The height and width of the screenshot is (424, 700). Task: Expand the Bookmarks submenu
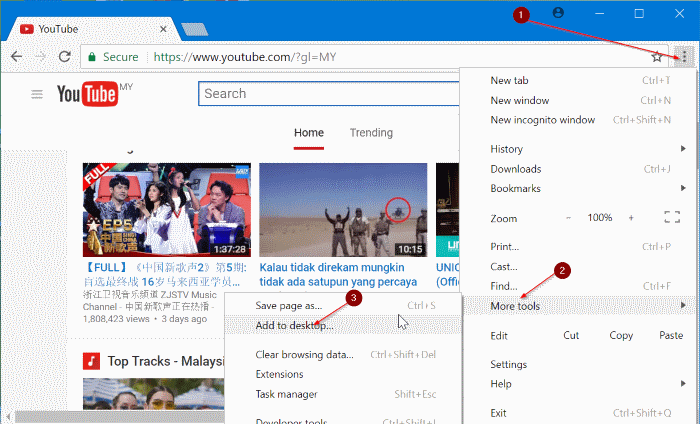click(x=579, y=188)
